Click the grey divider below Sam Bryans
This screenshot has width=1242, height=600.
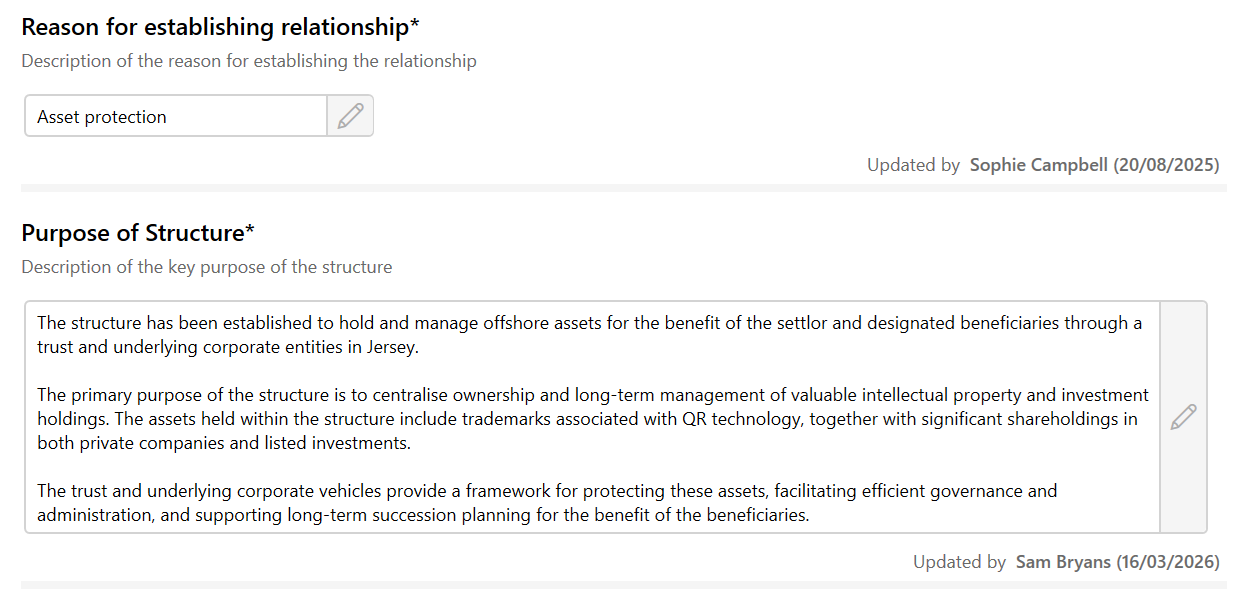pos(622,584)
